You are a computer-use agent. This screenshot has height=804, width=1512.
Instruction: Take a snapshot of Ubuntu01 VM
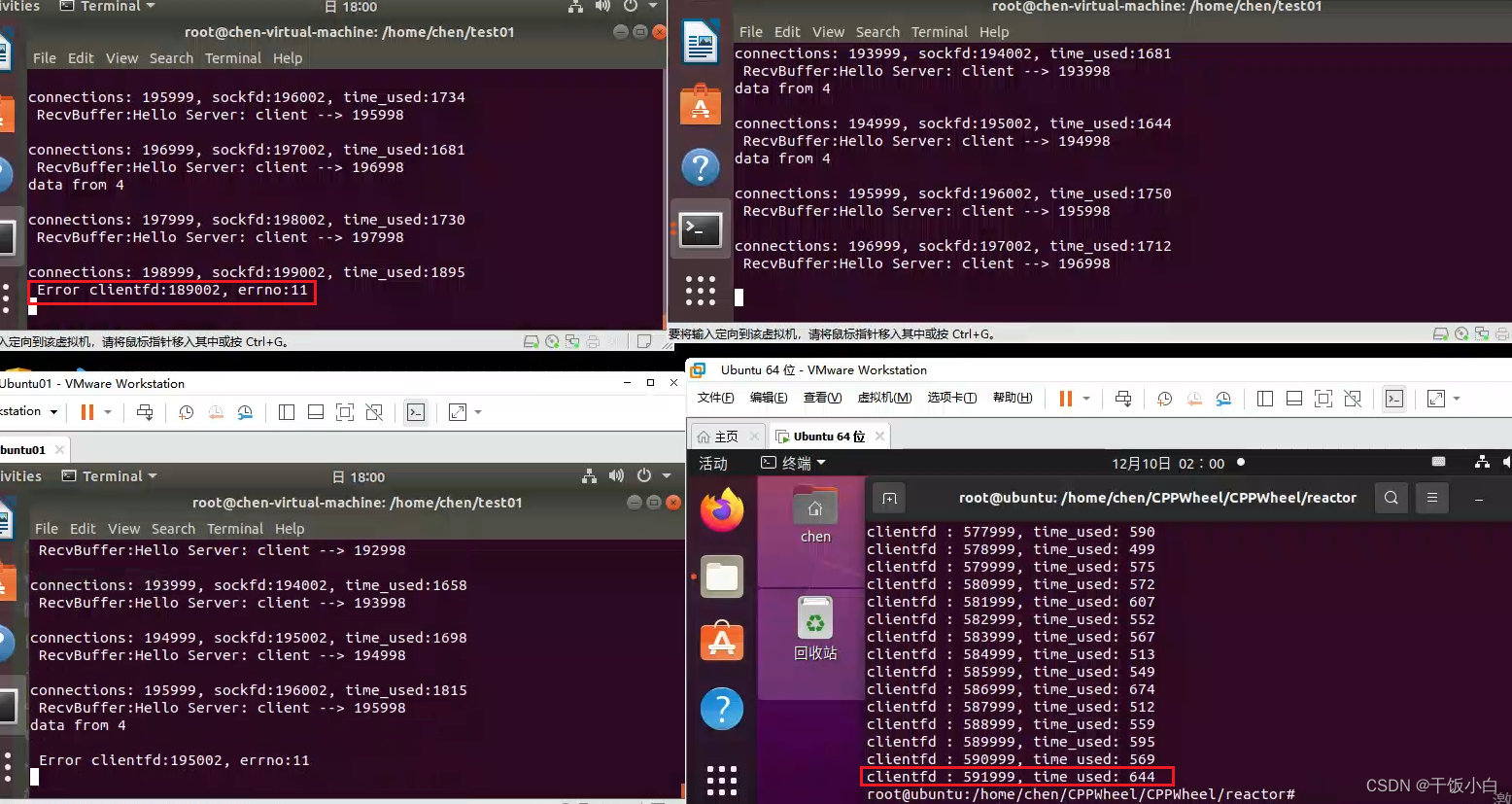tap(187, 412)
